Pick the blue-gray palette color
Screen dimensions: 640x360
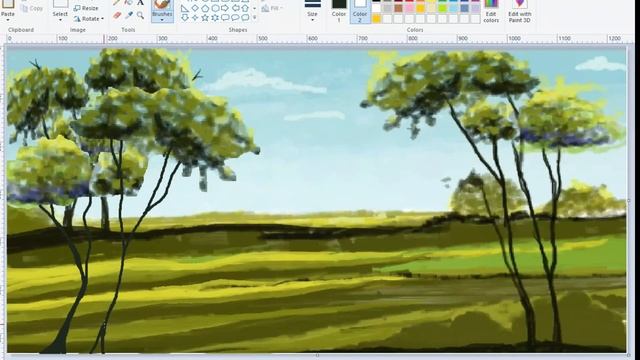(x=464, y=8)
